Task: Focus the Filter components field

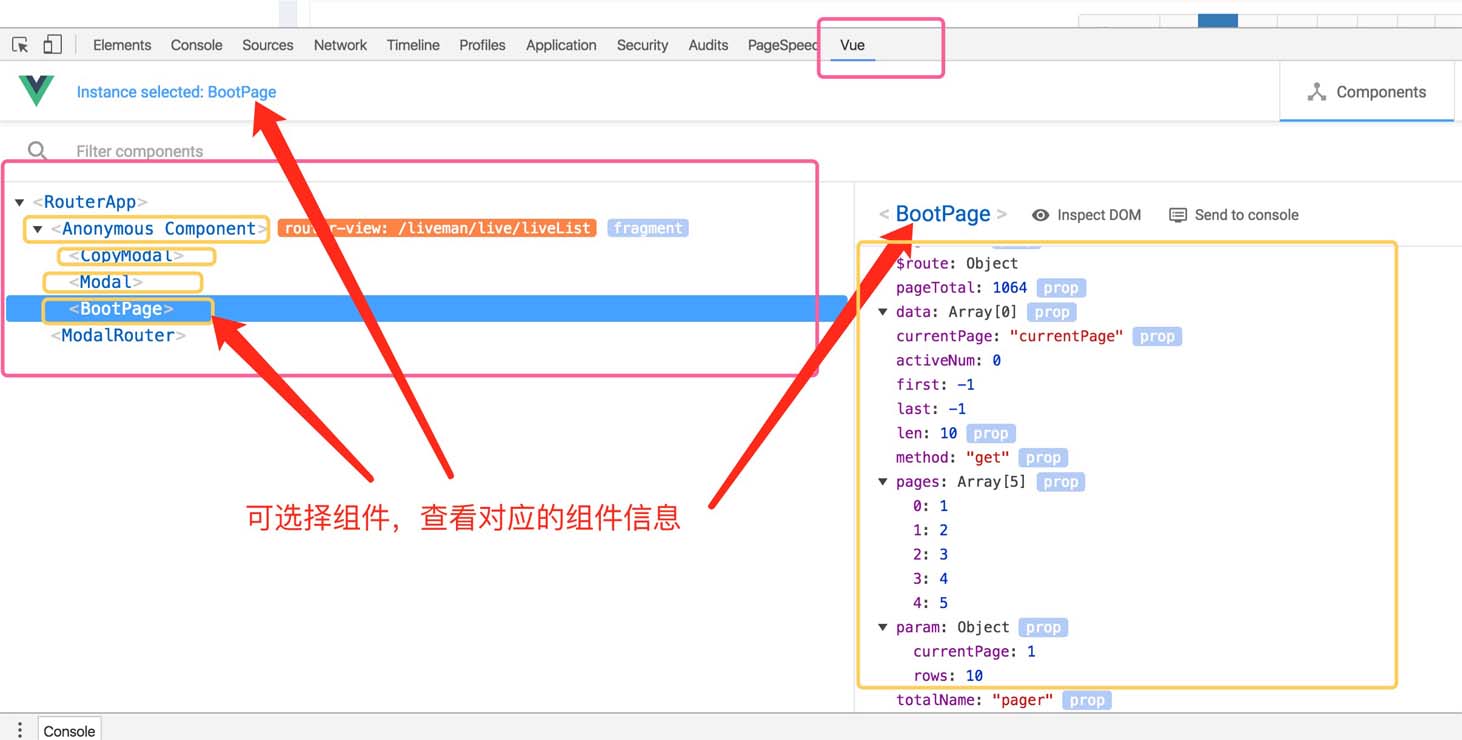Action: click(139, 151)
